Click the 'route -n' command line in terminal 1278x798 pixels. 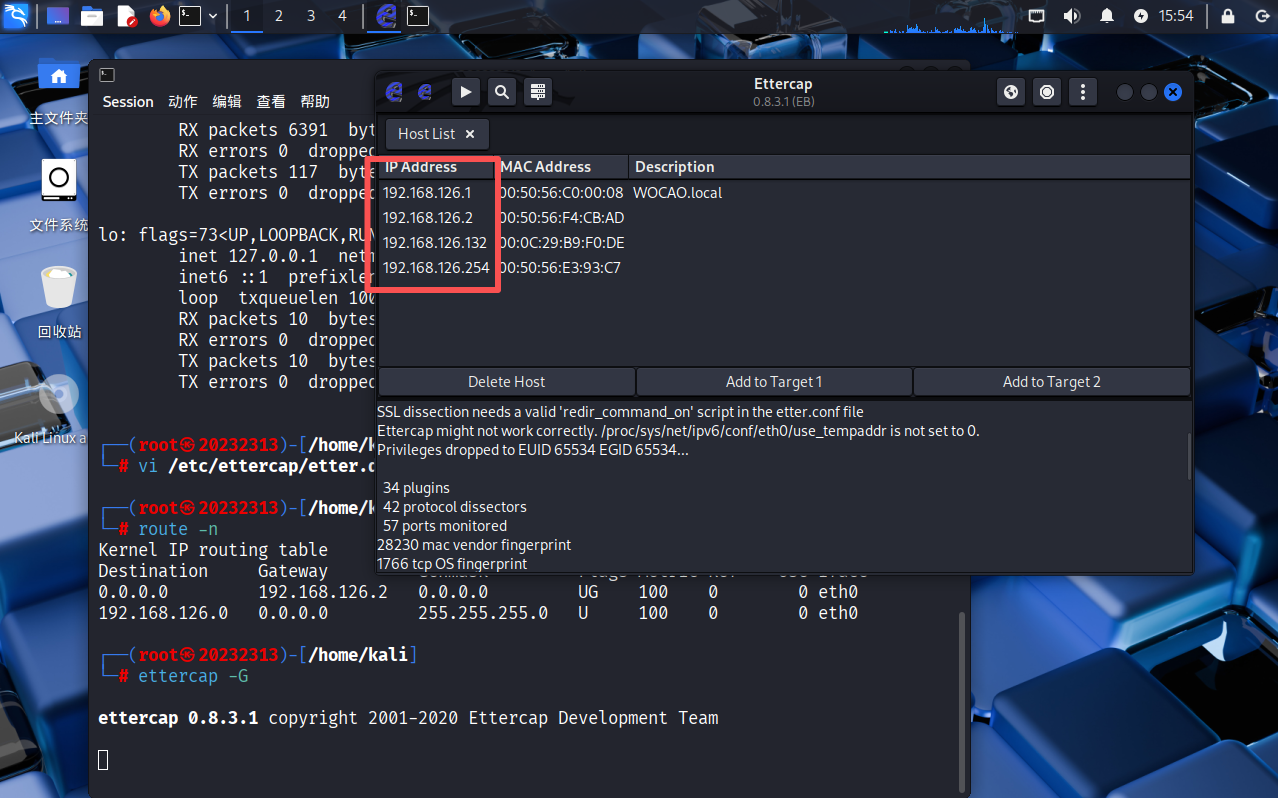[x=178, y=529]
